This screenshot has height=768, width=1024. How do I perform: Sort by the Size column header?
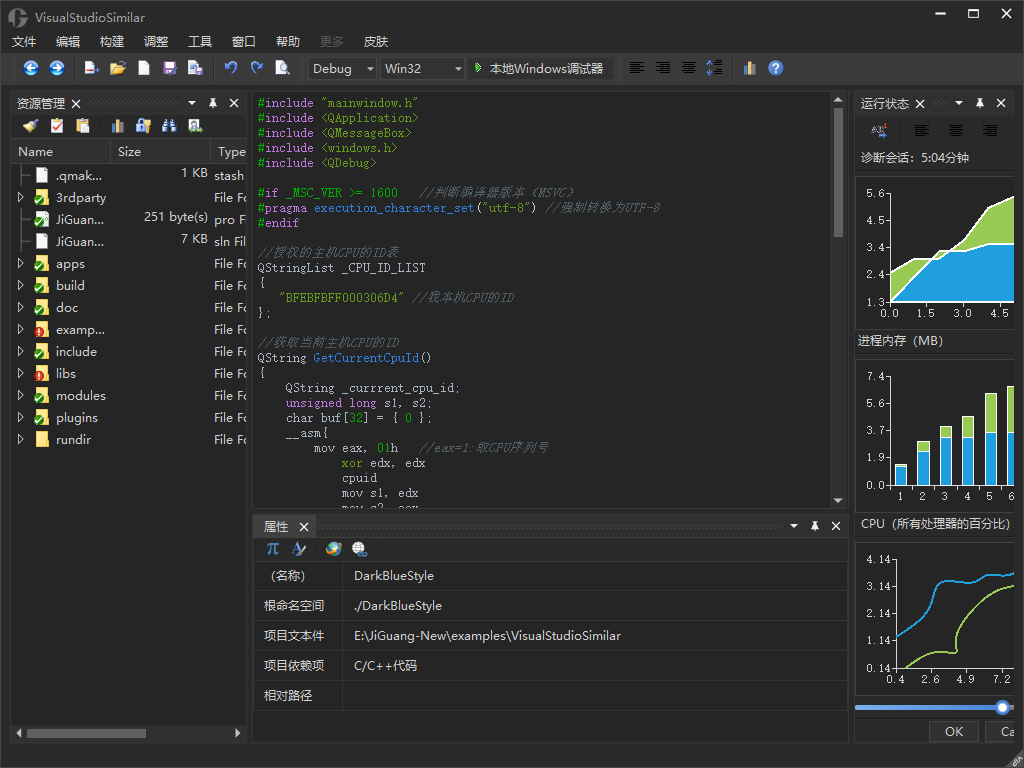tap(160, 152)
